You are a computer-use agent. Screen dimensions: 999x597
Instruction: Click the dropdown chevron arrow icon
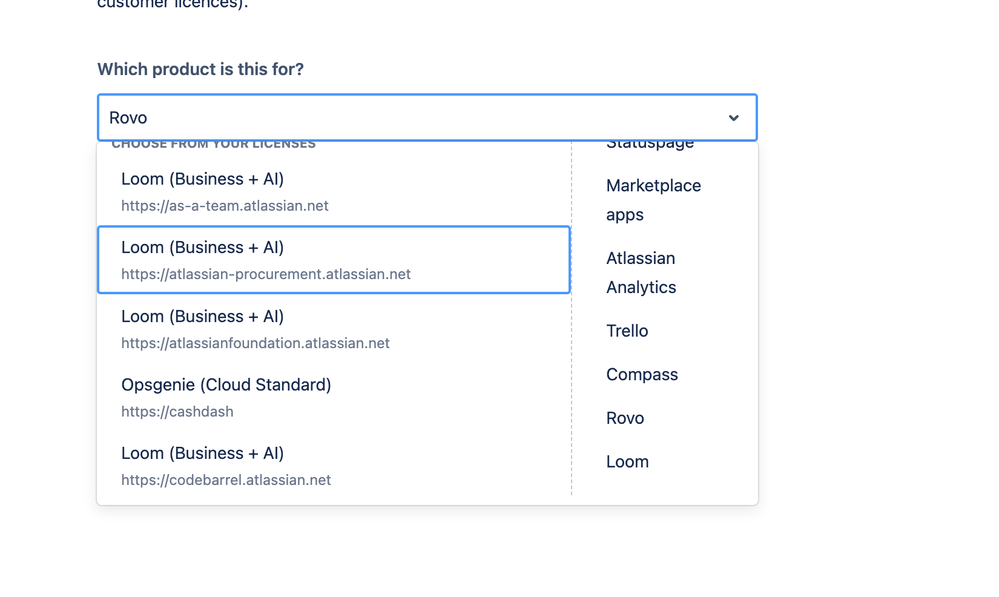pyautogui.click(x=733, y=118)
